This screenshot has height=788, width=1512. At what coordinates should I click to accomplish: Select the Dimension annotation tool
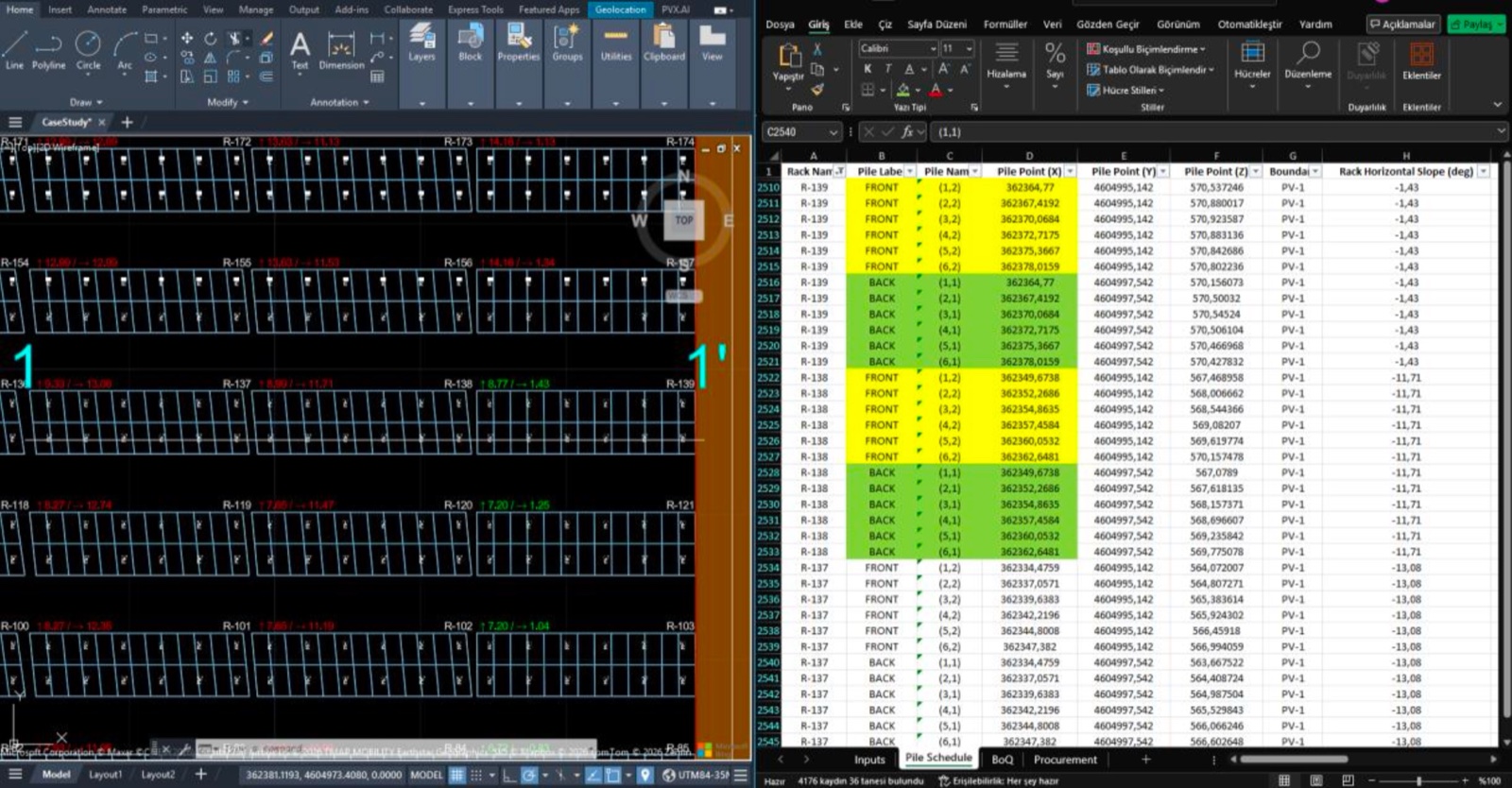tap(341, 49)
